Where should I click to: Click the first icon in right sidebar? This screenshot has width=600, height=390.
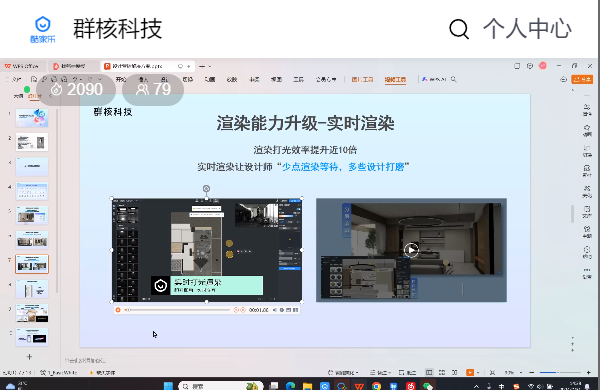587,109
